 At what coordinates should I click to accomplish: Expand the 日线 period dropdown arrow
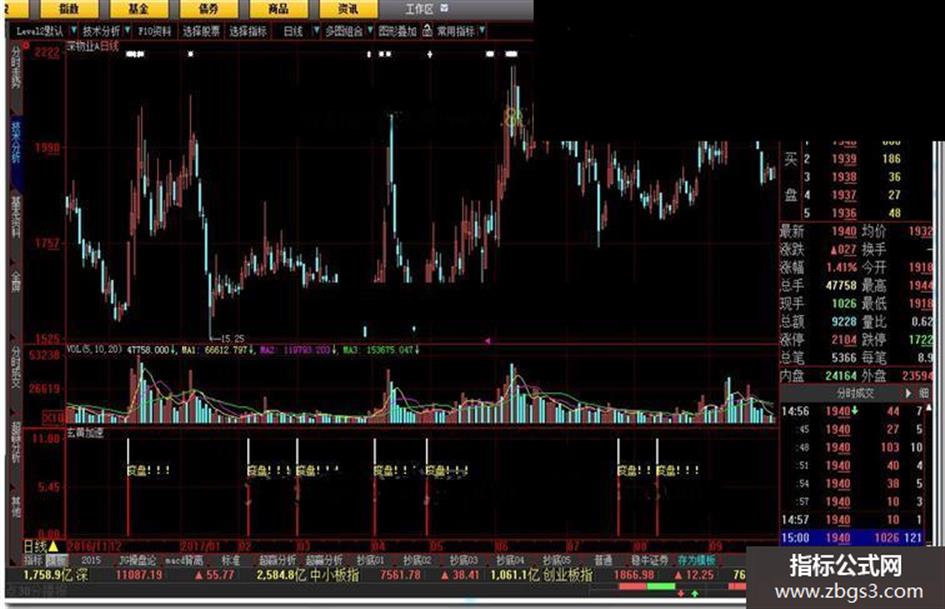316,30
